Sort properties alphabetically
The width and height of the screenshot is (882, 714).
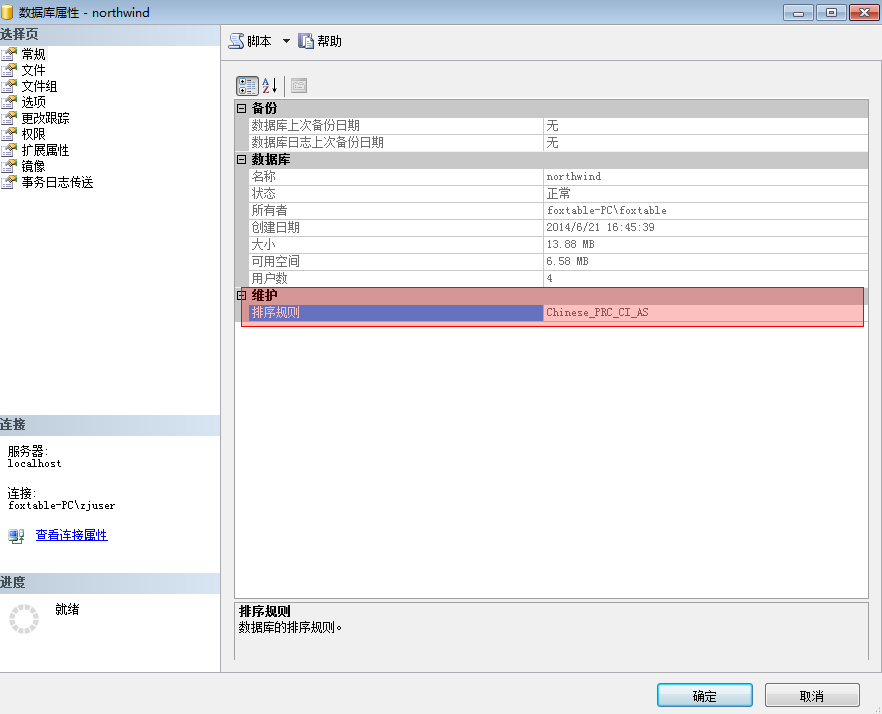point(270,85)
